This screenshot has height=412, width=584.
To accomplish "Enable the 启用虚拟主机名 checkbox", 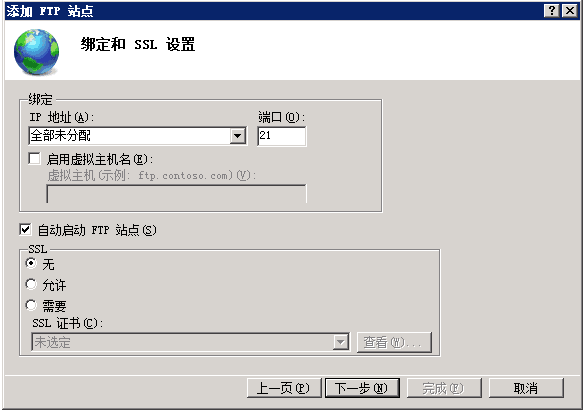I will point(35,159).
